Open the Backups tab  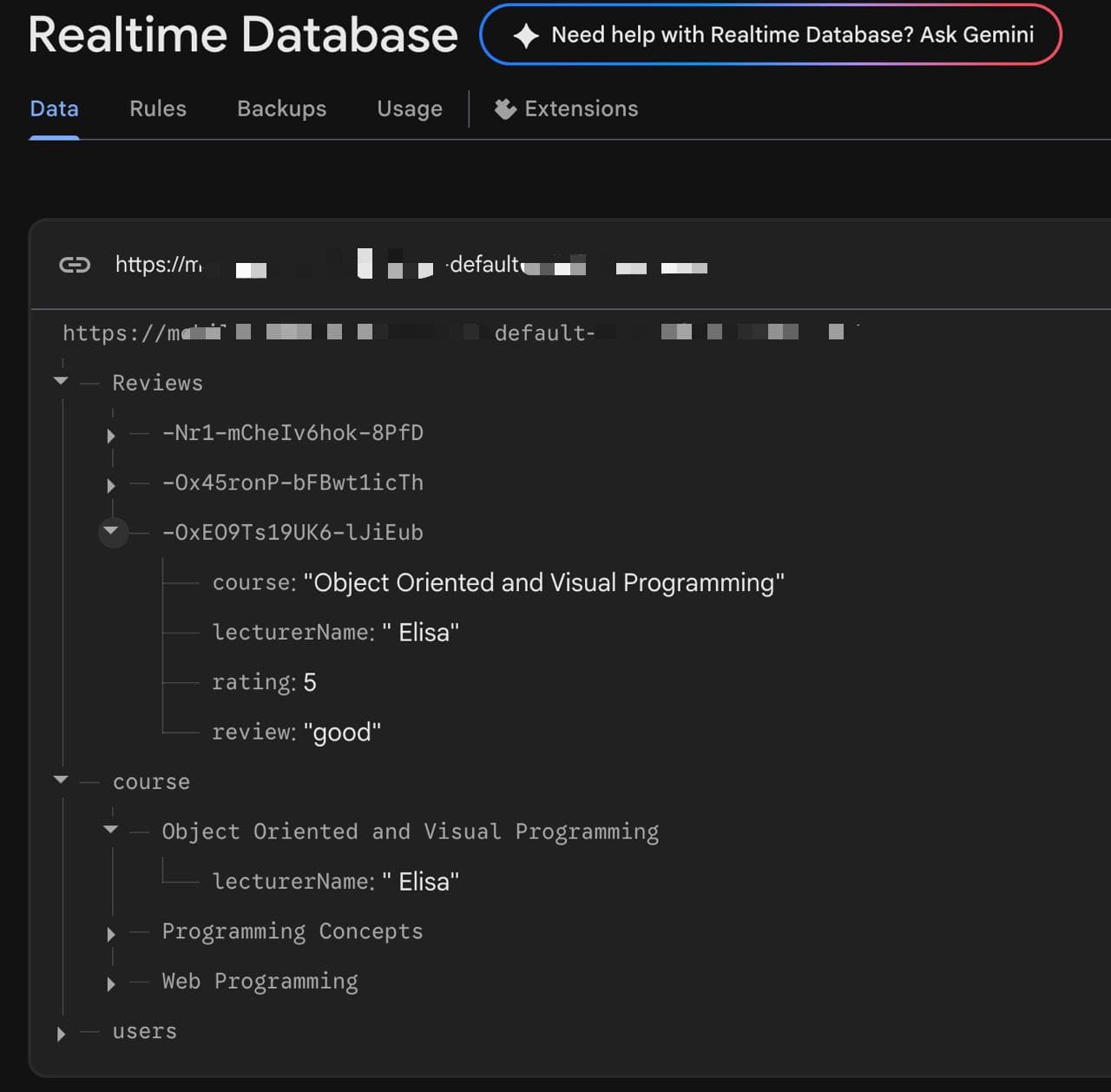(282, 109)
